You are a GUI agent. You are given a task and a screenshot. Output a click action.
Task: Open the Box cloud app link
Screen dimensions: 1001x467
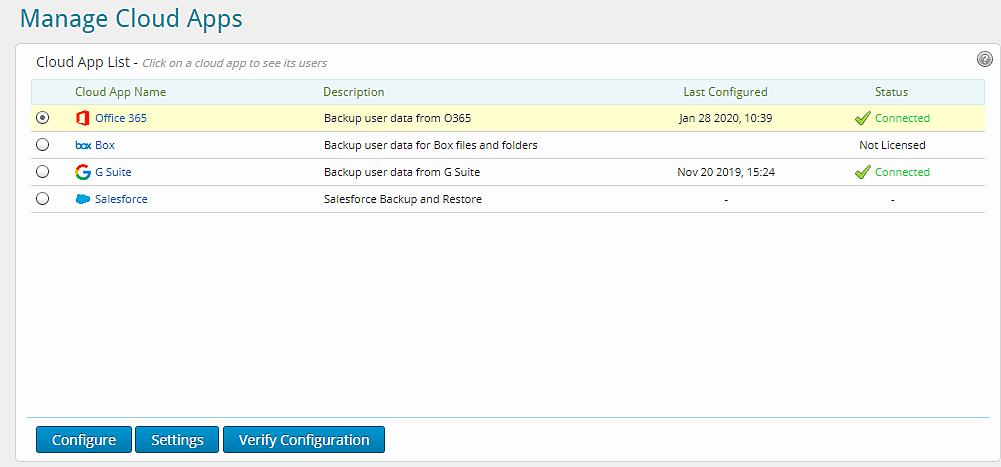105,145
